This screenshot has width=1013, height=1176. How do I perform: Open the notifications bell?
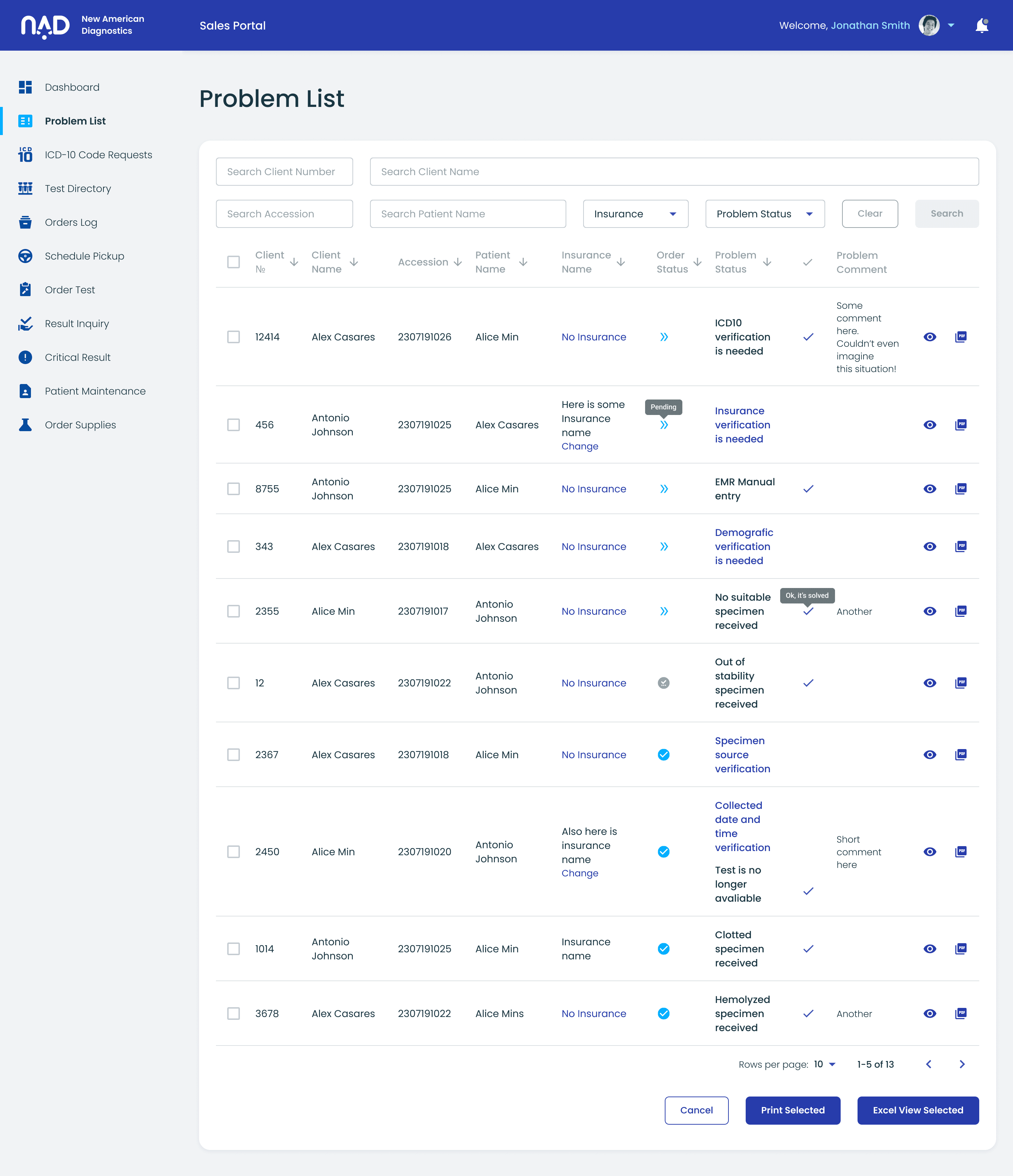point(982,26)
